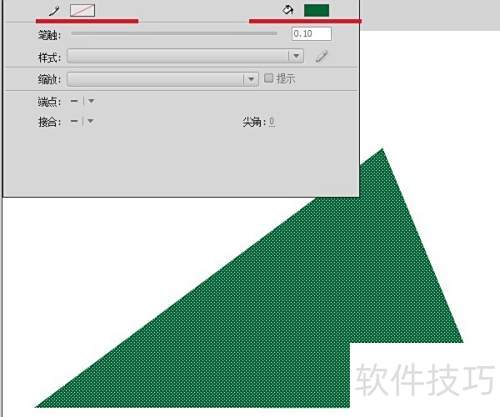Expand the 缩放 dropdown arrow

251,79
